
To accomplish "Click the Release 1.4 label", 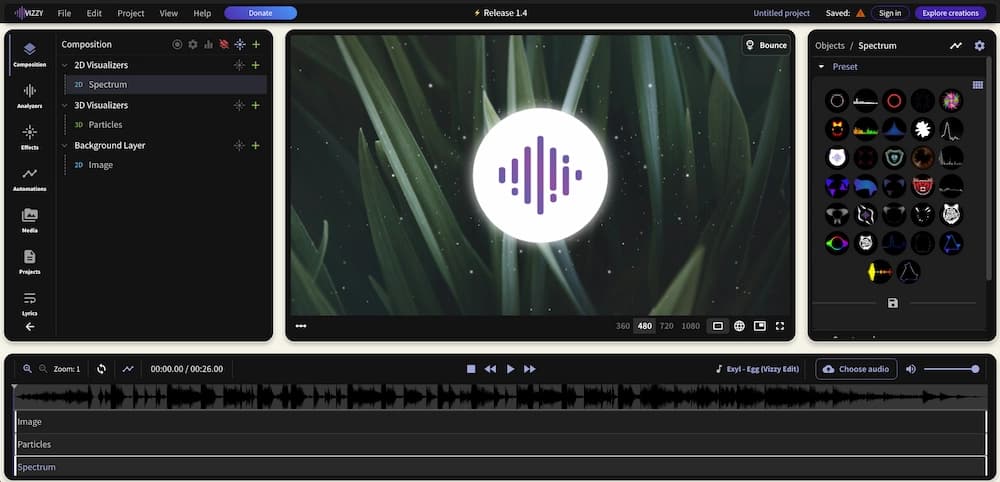I will pos(500,13).
